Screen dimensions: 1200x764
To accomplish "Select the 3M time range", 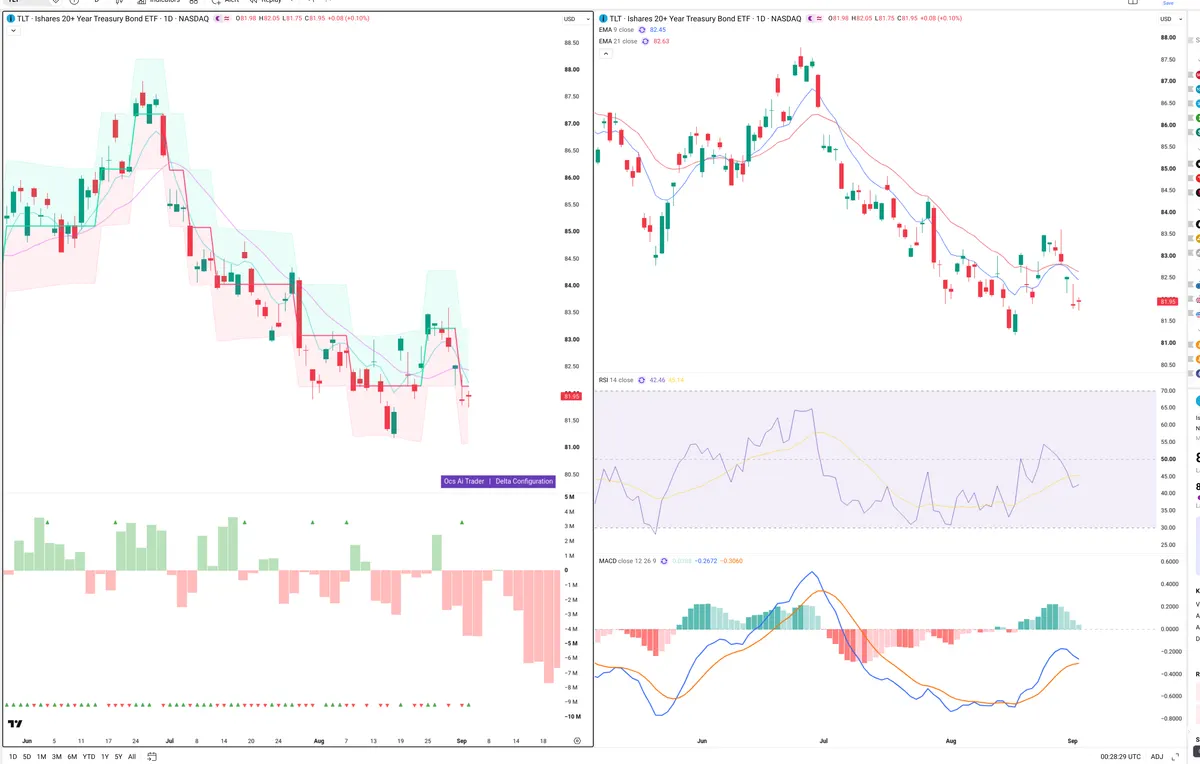I will (57, 757).
